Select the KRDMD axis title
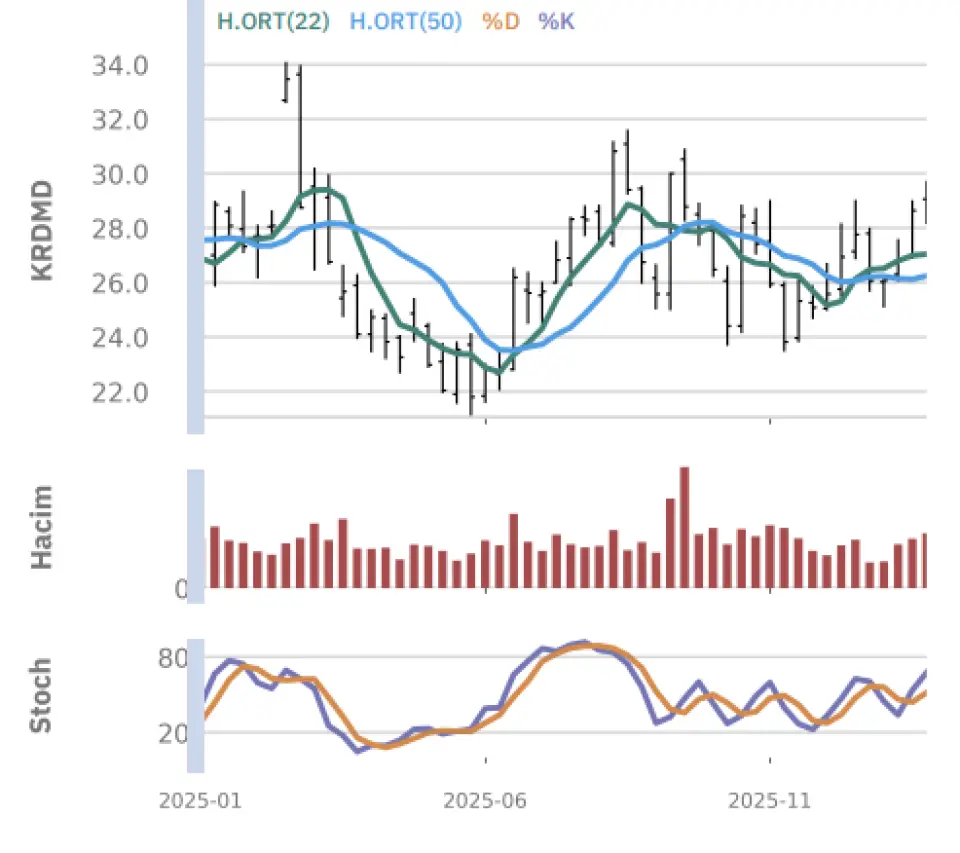960x853 pixels. tap(42, 230)
